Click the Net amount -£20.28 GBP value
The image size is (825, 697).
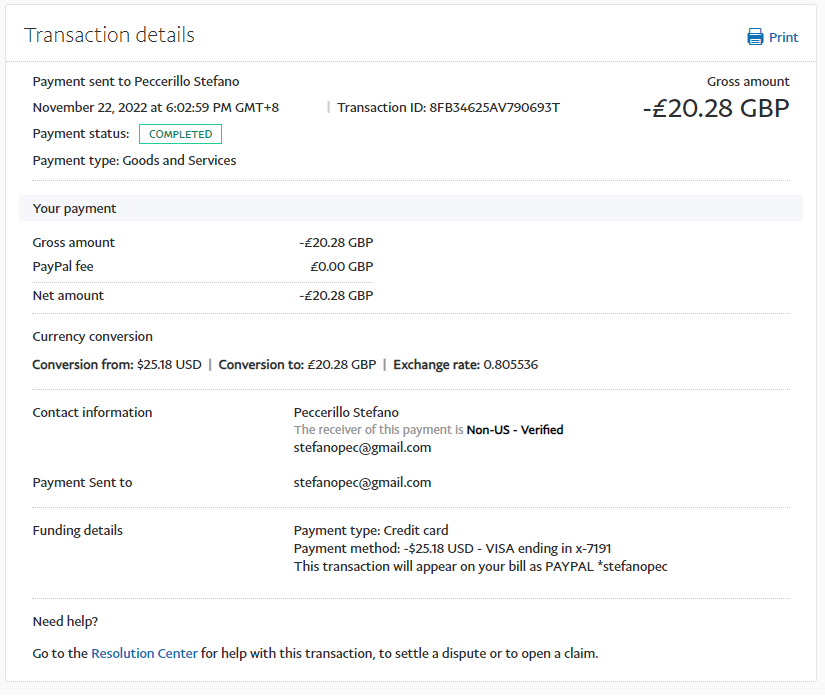click(x=336, y=295)
